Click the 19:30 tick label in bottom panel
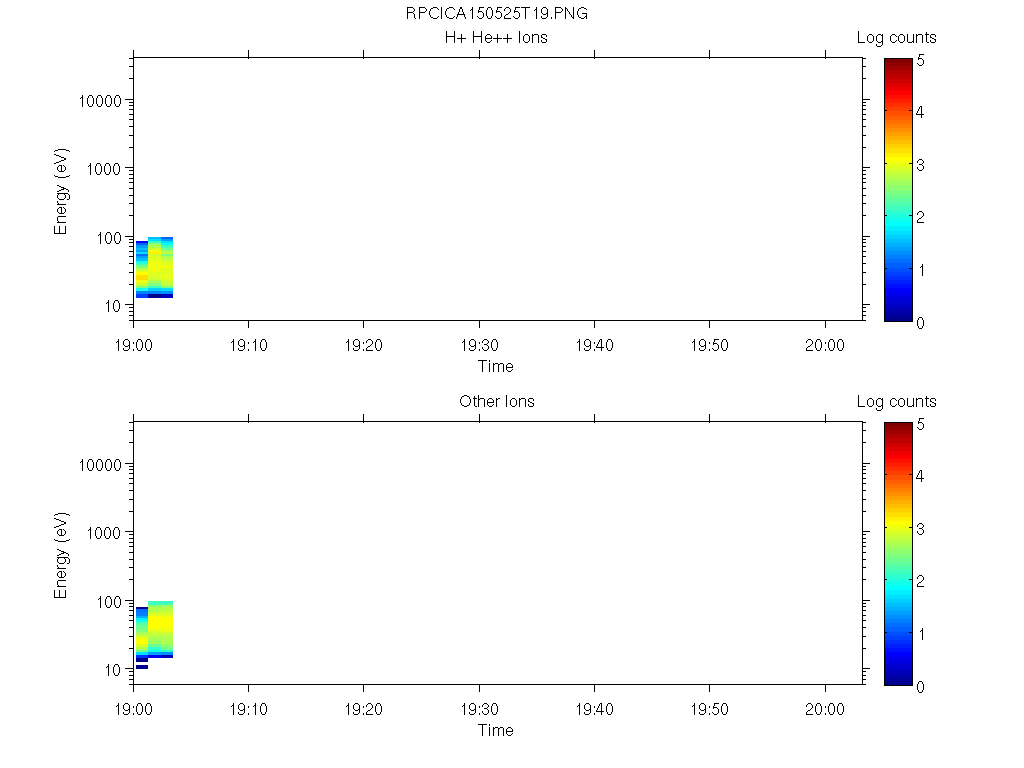Viewport: 1024px width, 768px height. coord(479,709)
